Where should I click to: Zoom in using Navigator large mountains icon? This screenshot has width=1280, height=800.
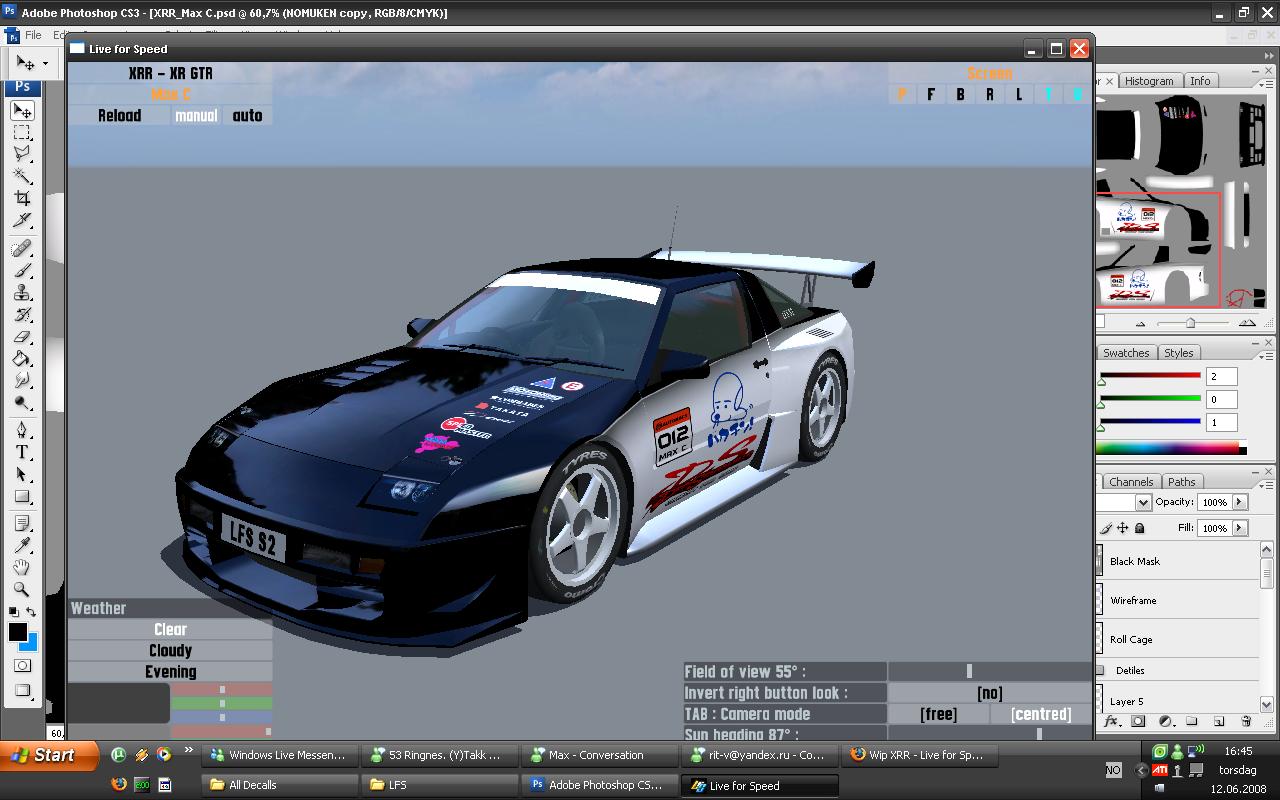coord(1247,323)
